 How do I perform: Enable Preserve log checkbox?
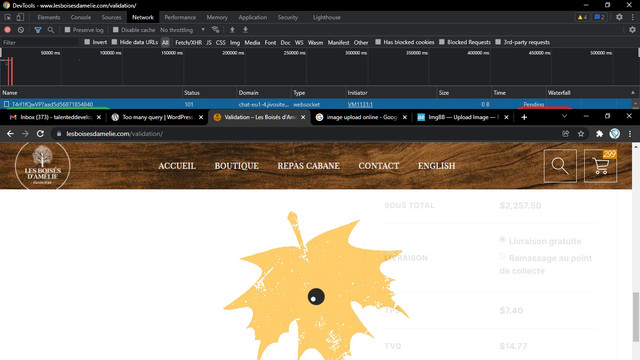click(68, 30)
